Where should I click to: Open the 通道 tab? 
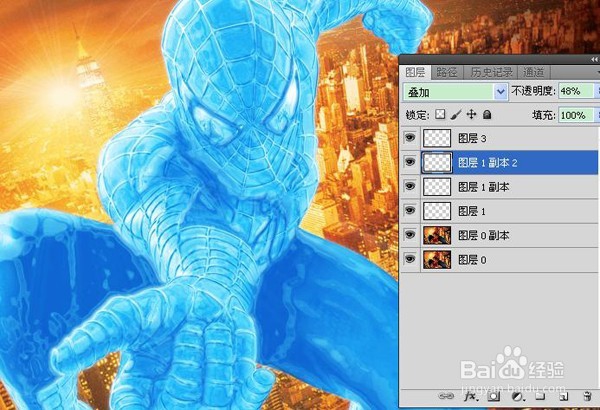(534, 72)
